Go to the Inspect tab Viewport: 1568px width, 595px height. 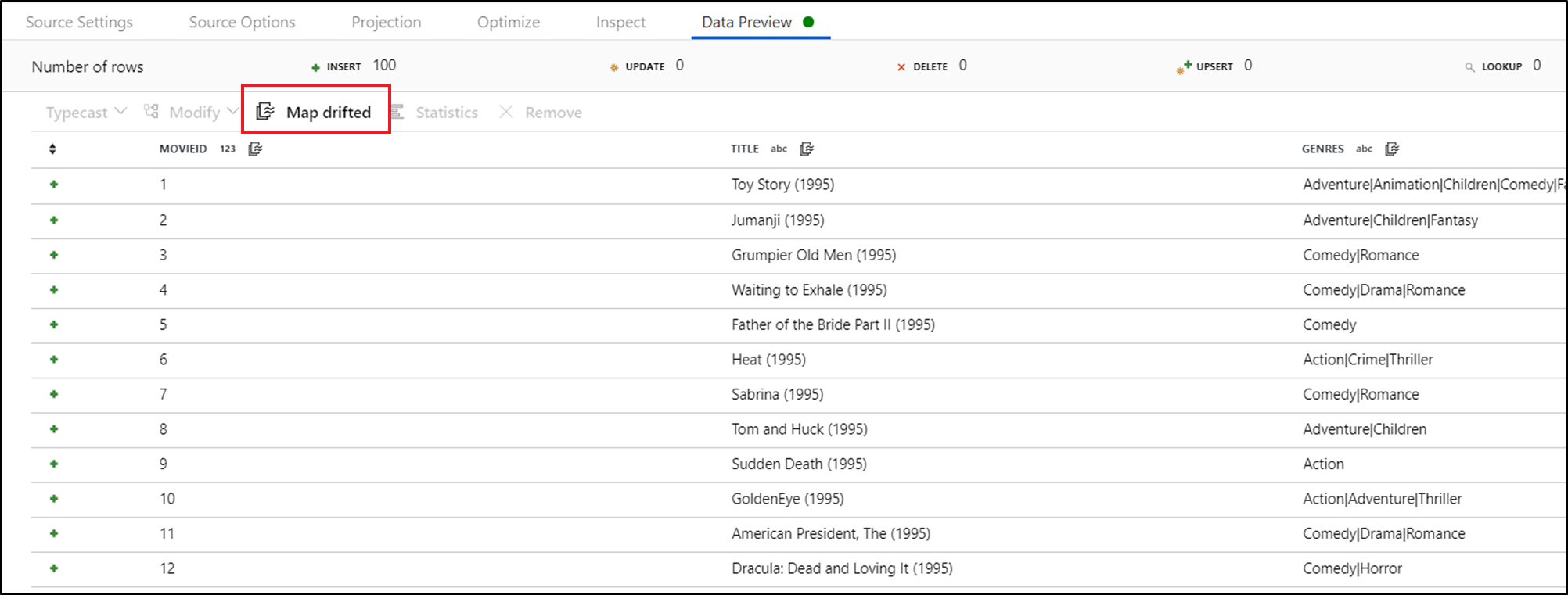(x=620, y=22)
